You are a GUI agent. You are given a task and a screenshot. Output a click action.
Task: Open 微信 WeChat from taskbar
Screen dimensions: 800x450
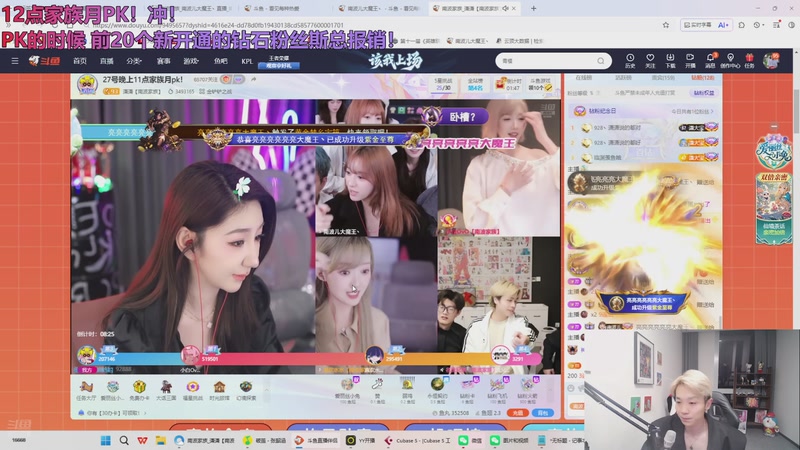point(472,440)
